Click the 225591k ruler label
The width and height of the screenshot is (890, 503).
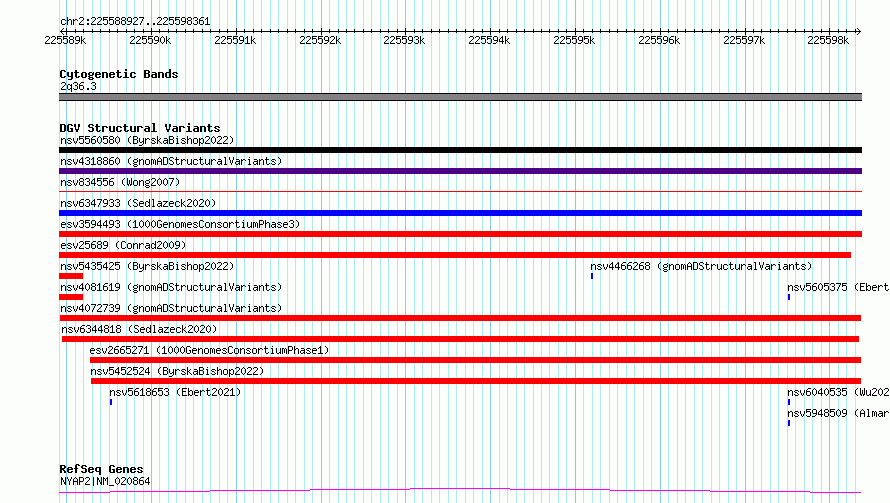point(235,40)
